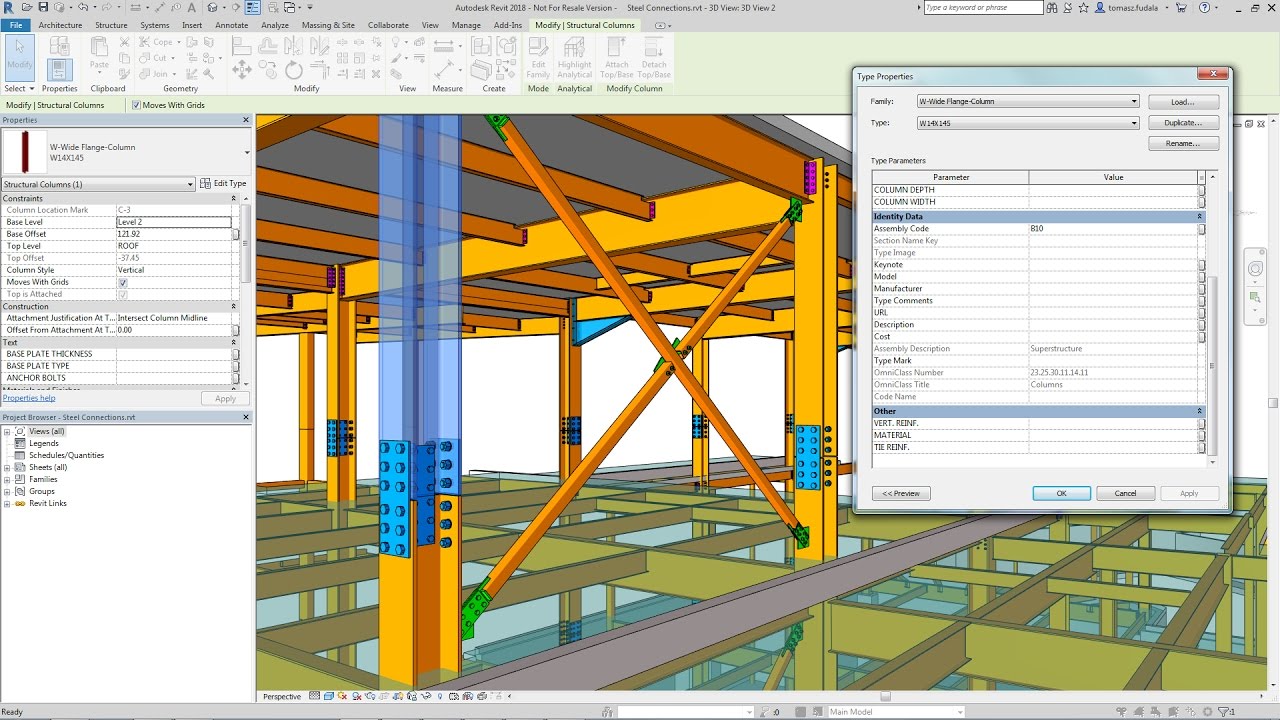The width and height of the screenshot is (1280, 720).
Task: Expand the Families tree node
Action: [7, 479]
